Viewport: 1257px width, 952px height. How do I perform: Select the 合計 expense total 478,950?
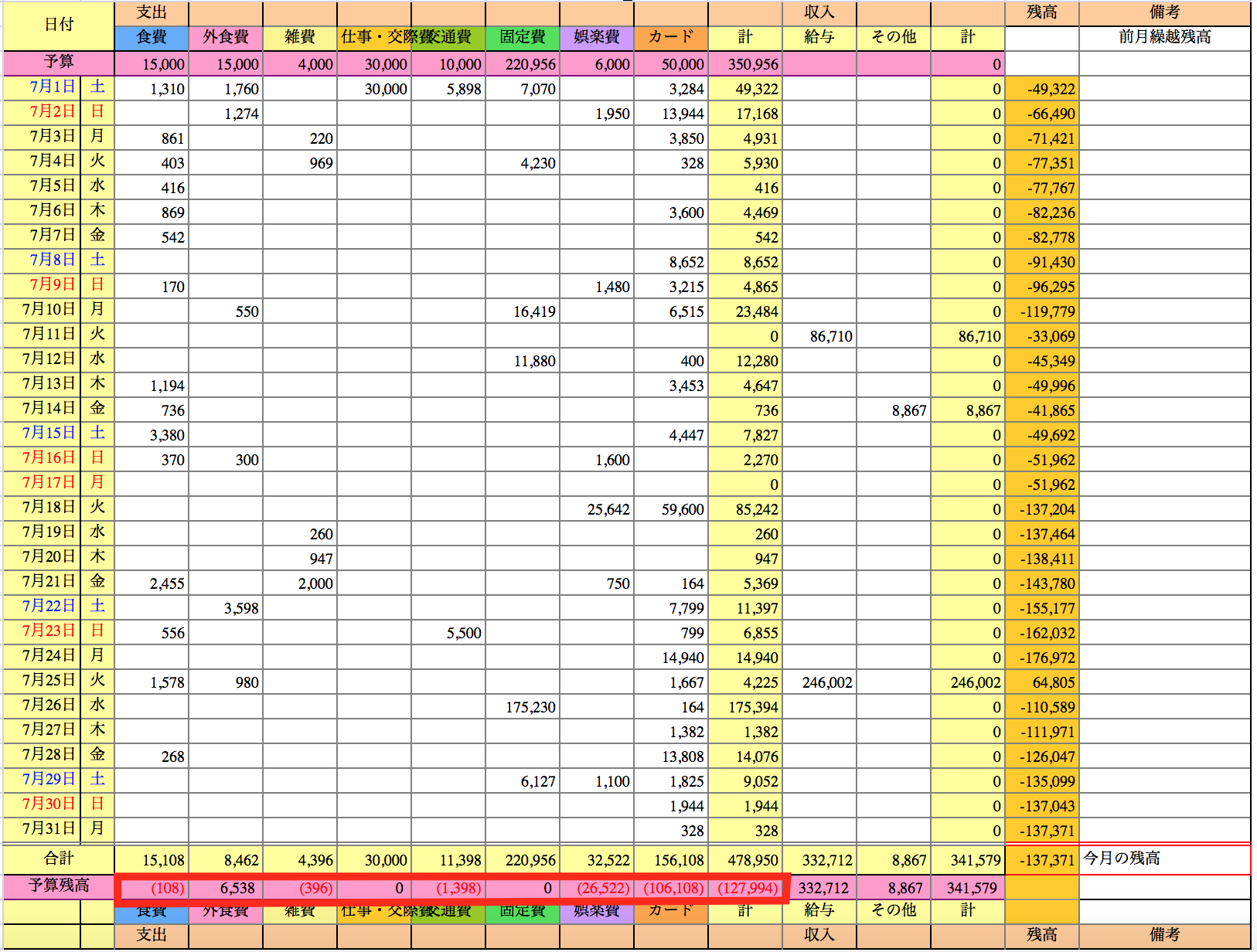coord(745,859)
